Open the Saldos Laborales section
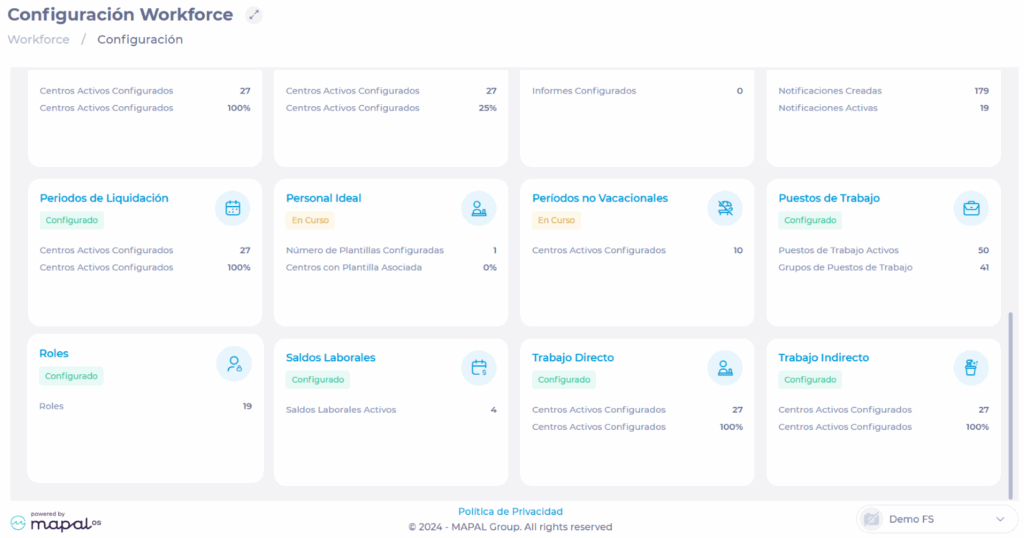This screenshot has width=1024, height=538. [330, 358]
